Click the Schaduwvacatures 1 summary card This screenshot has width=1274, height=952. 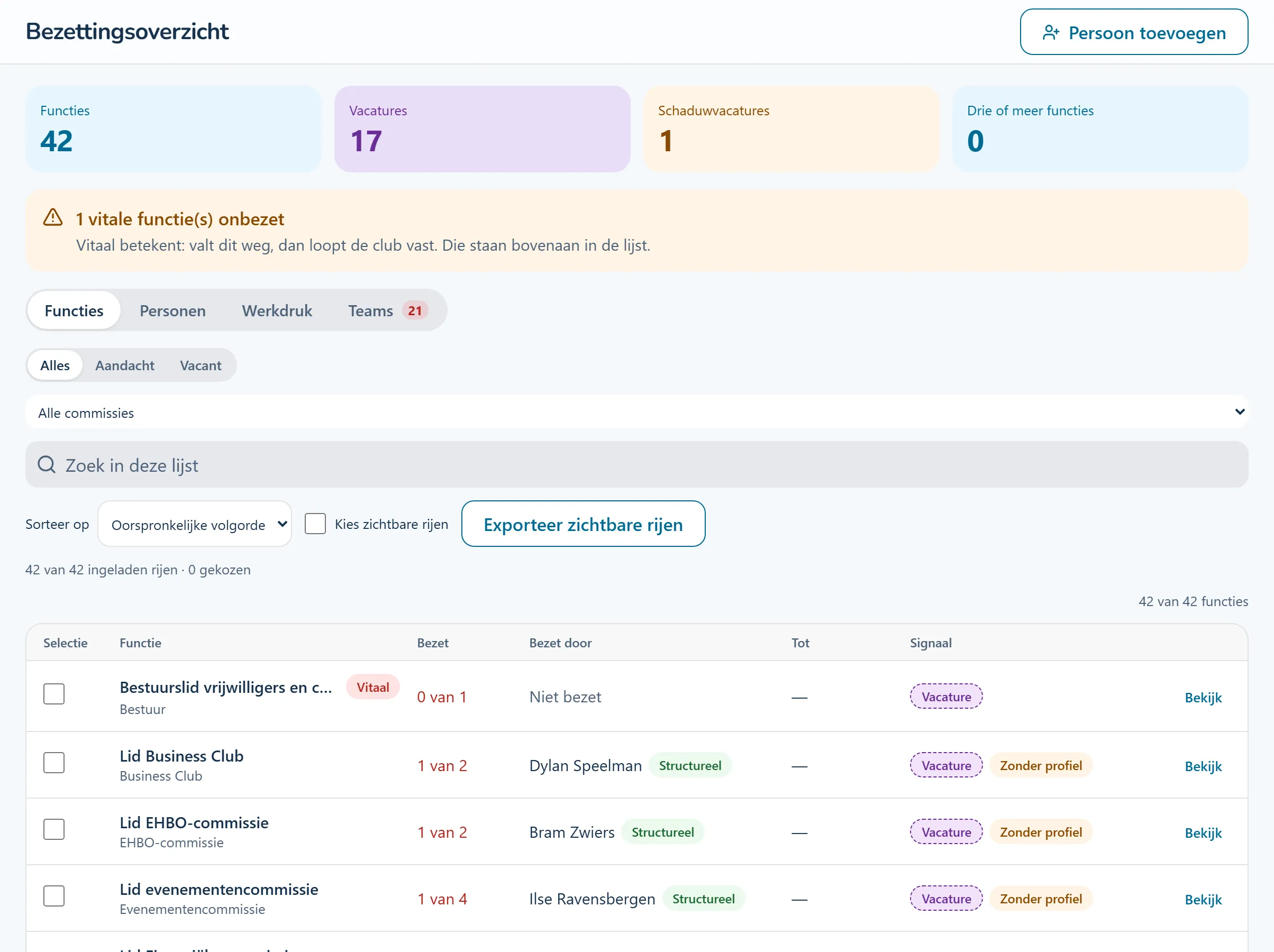791,129
